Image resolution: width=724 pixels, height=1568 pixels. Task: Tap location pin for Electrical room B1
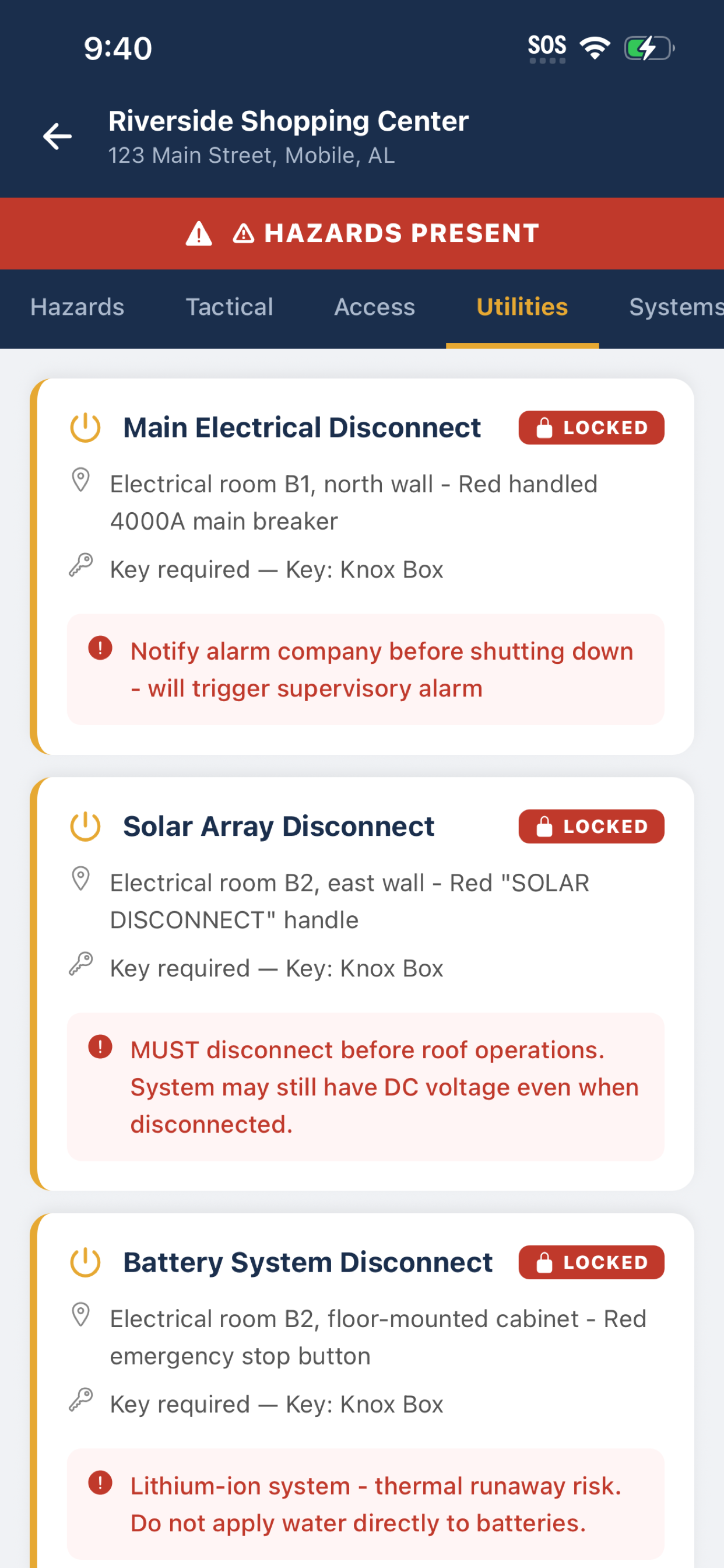pos(81,480)
